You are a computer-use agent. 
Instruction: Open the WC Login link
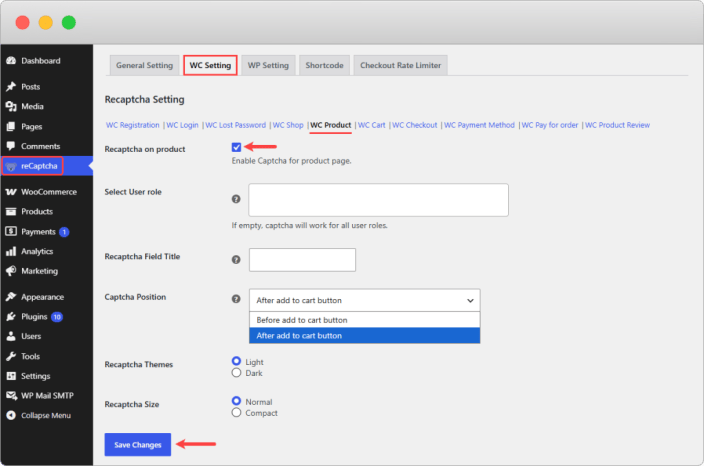click(182, 125)
